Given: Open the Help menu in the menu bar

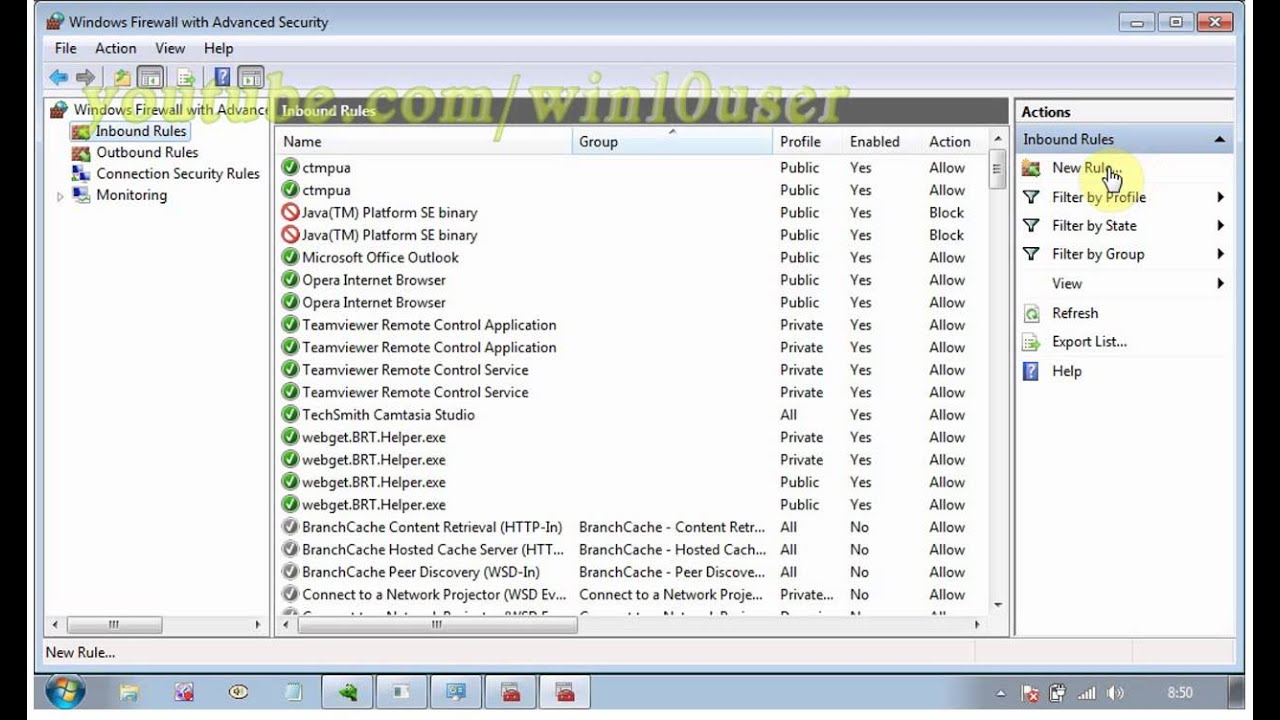Looking at the screenshot, I should pyautogui.click(x=218, y=48).
